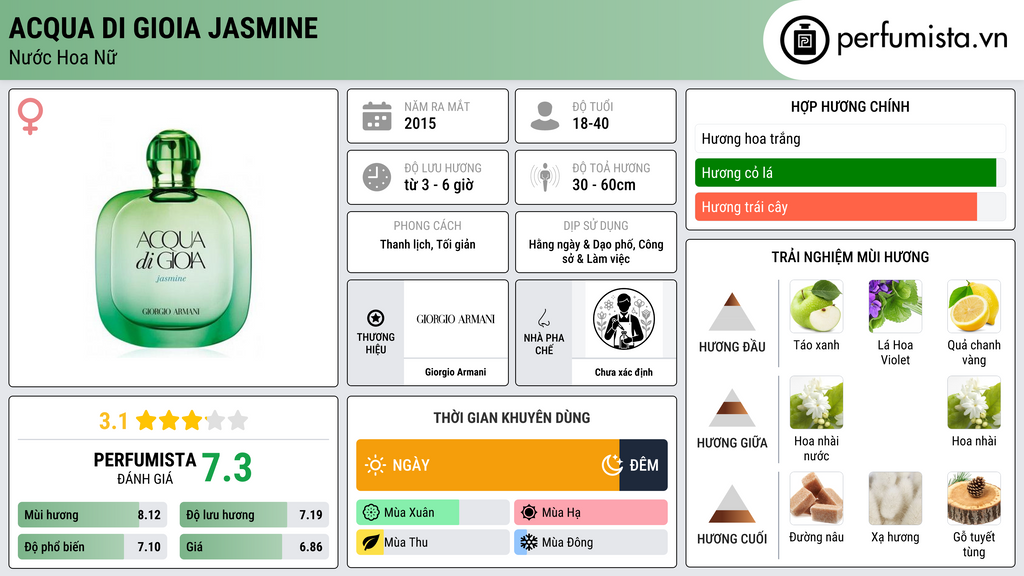This screenshot has height=576, width=1024.
Task: Click the longevity value từ 3 - 6 giờ
Action: tap(439, 185)
